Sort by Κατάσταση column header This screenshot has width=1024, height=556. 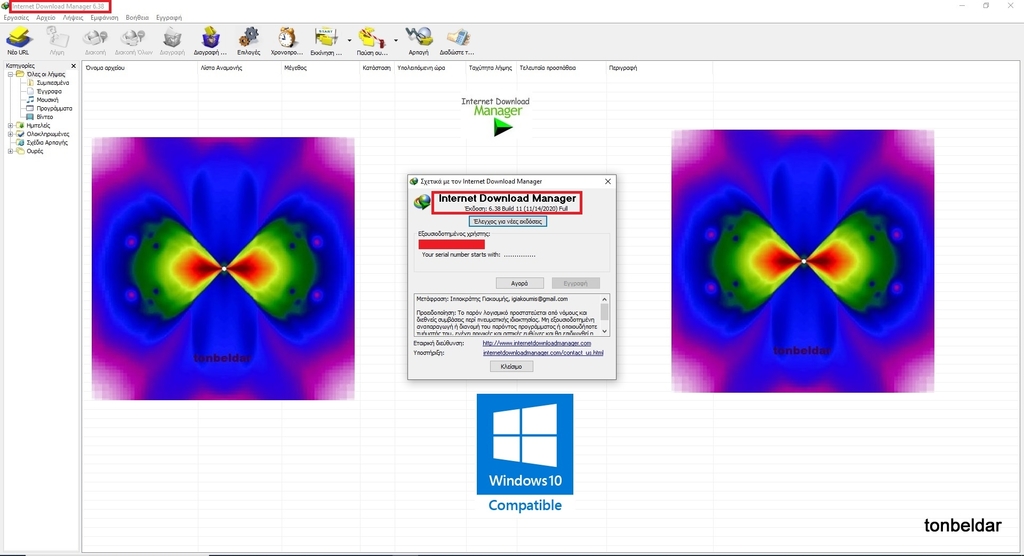tap(377, 67)
